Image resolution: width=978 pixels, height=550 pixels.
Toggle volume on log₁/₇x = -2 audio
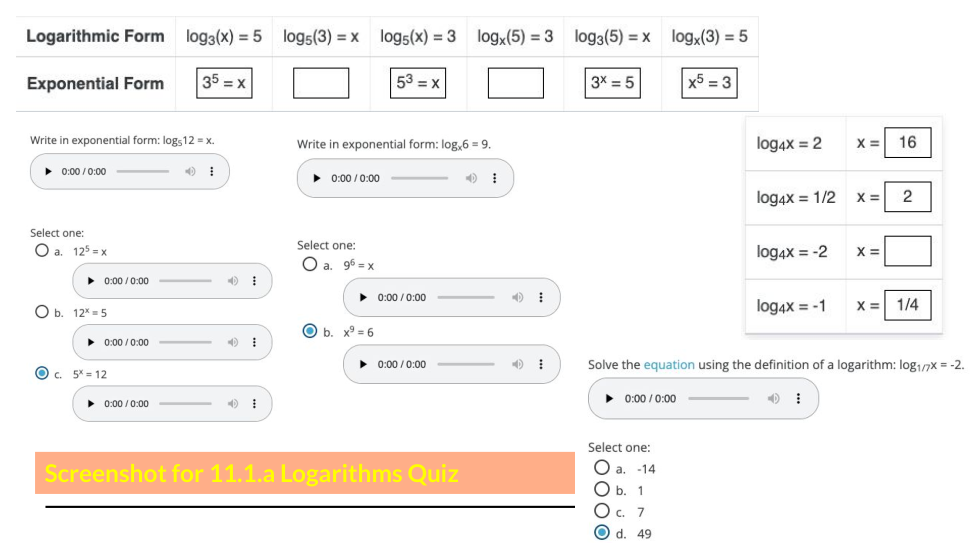(773, 398)
